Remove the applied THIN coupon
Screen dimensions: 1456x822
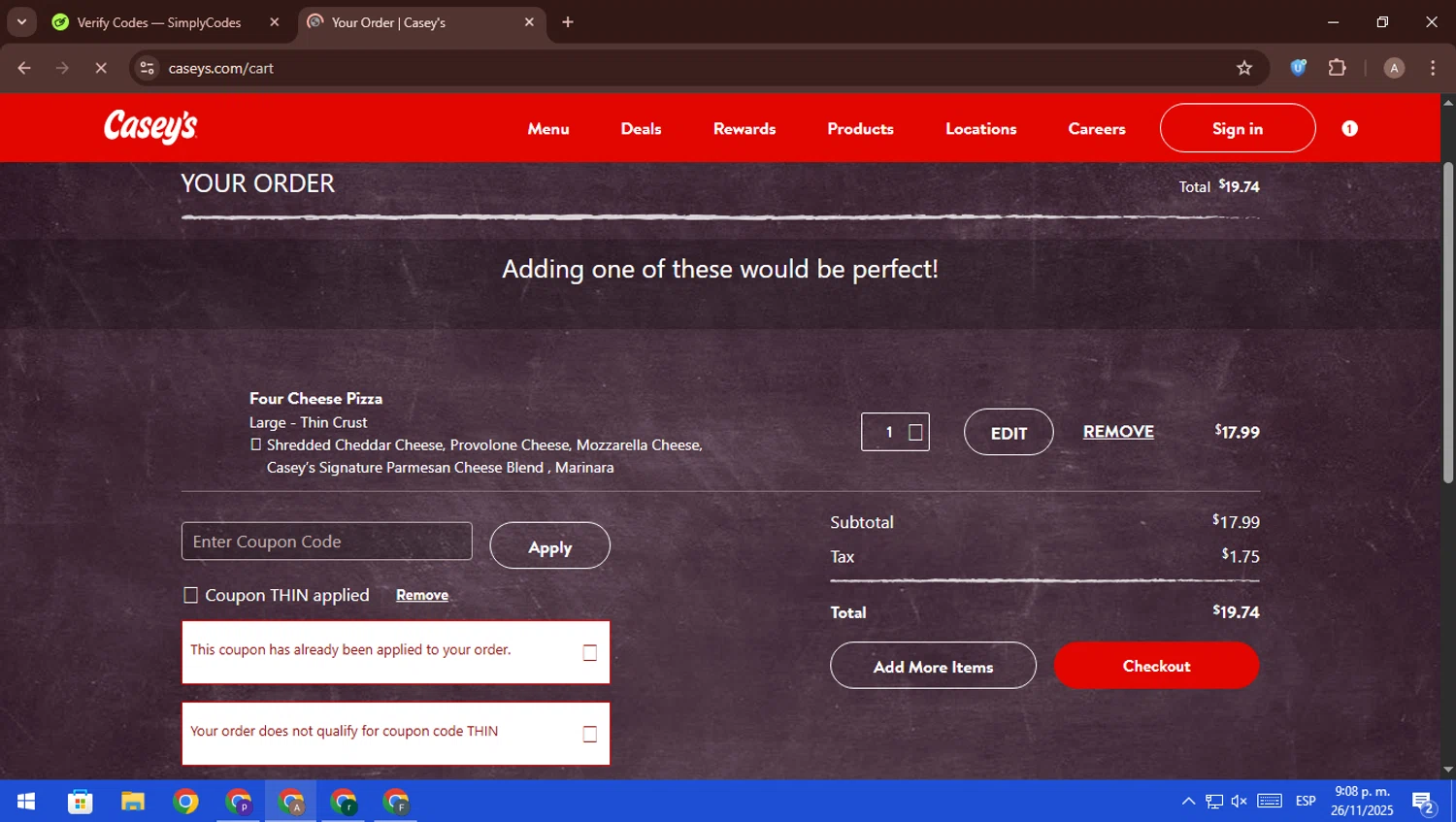422,595
